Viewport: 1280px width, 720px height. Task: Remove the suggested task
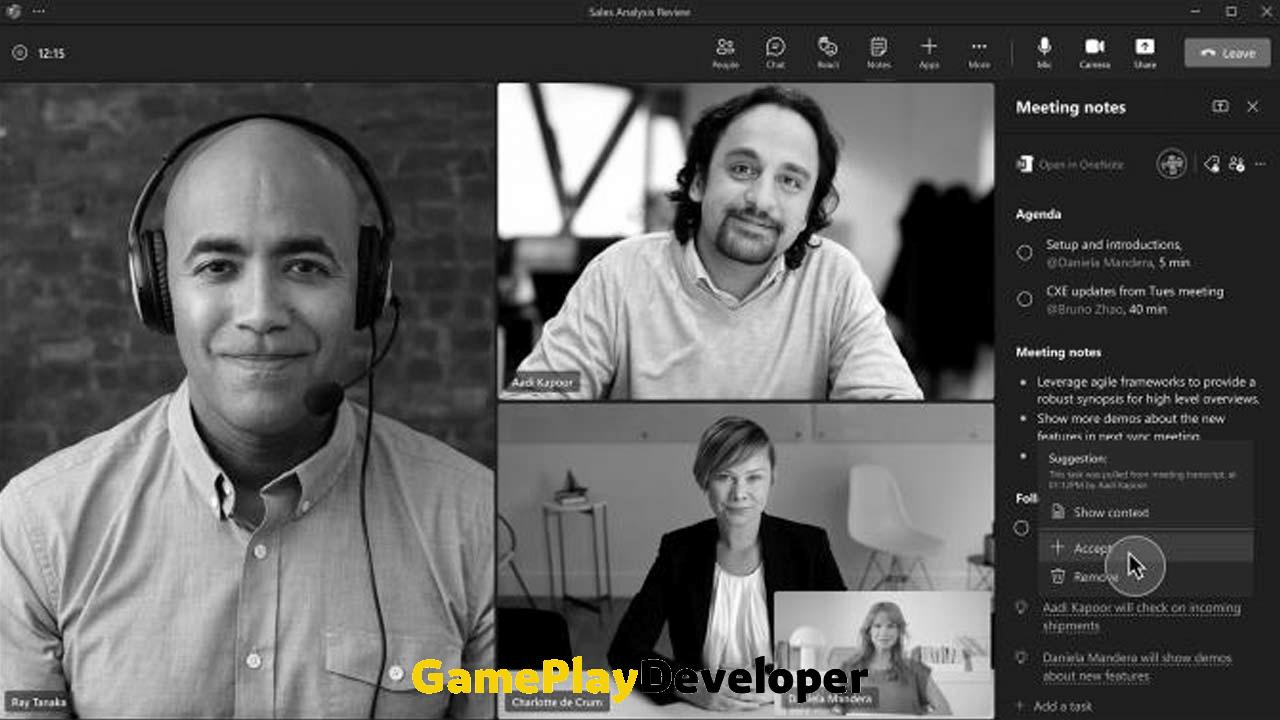[1145, 577]
